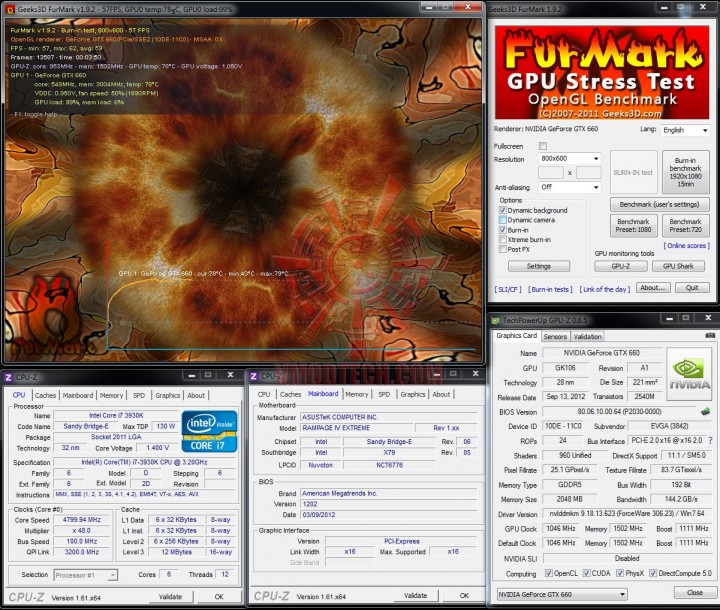Switch to CPU tab in right CPU-Z

tap(264, 394)
